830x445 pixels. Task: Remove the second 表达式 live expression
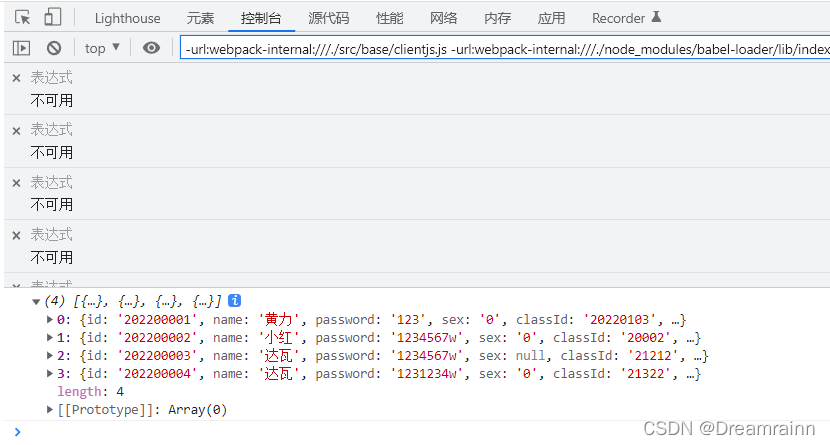[16, 131]
